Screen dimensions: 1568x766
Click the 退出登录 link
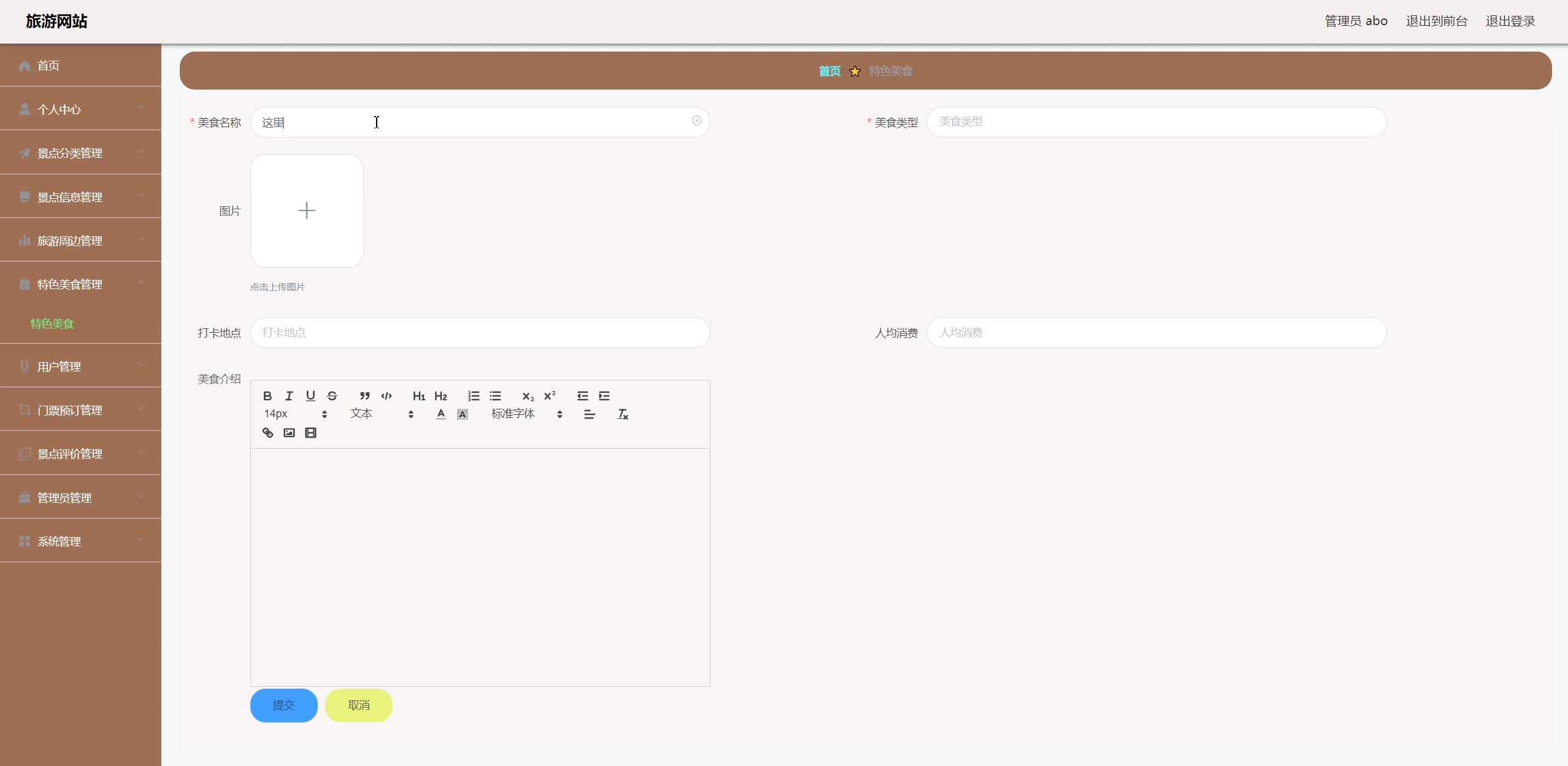point(1510,21)
